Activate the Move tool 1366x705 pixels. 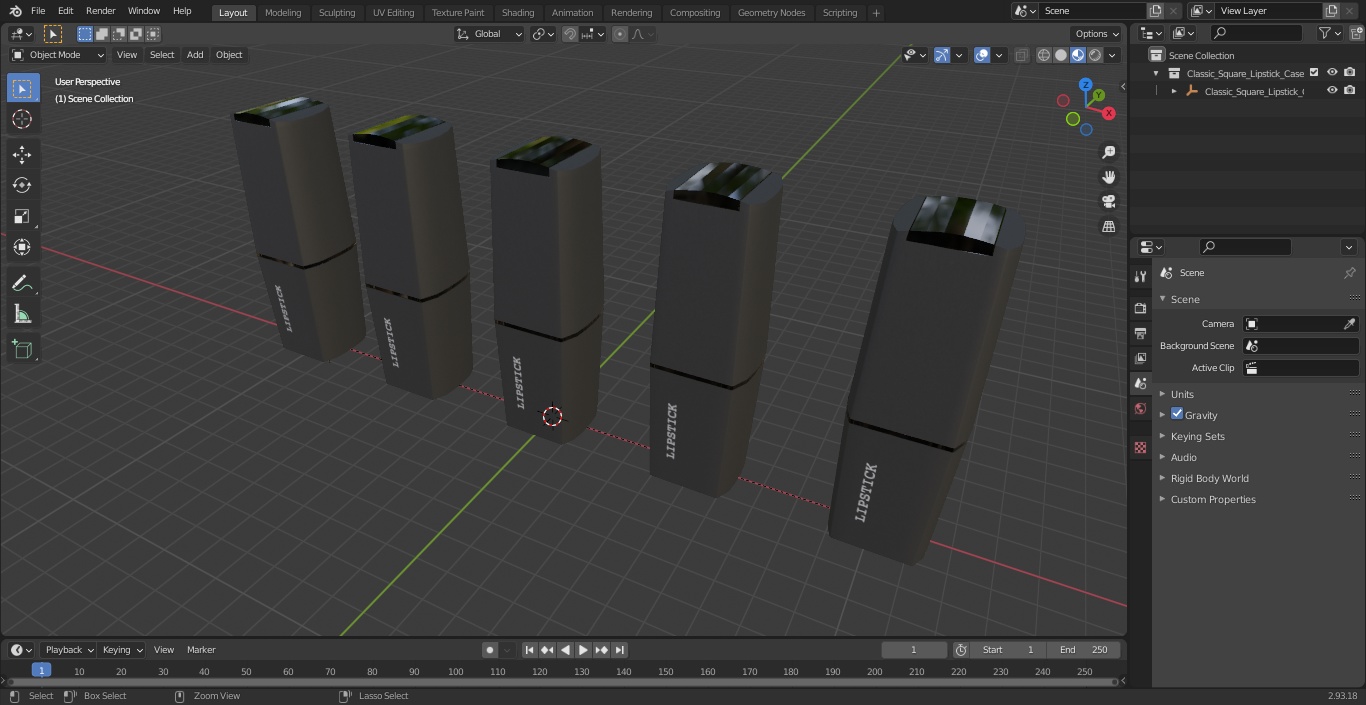(x=22, y=155)
